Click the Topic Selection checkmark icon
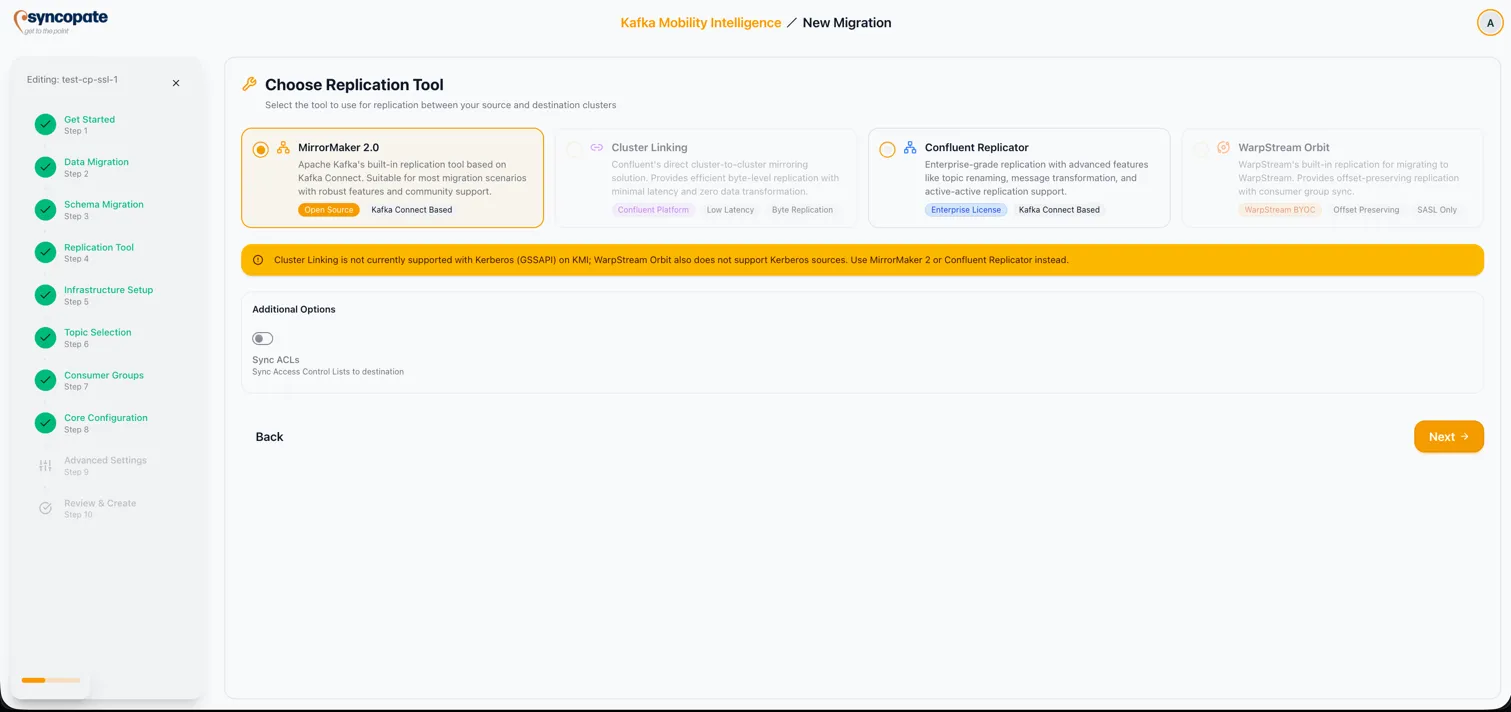Viewport: 1511px width, 712px height. pos(45,338)
